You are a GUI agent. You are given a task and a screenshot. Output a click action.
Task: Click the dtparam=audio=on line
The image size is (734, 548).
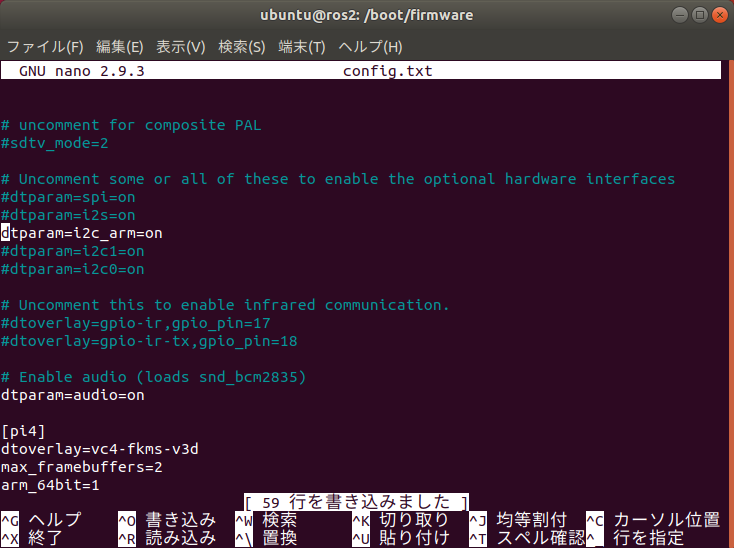[x=73, y=395]
